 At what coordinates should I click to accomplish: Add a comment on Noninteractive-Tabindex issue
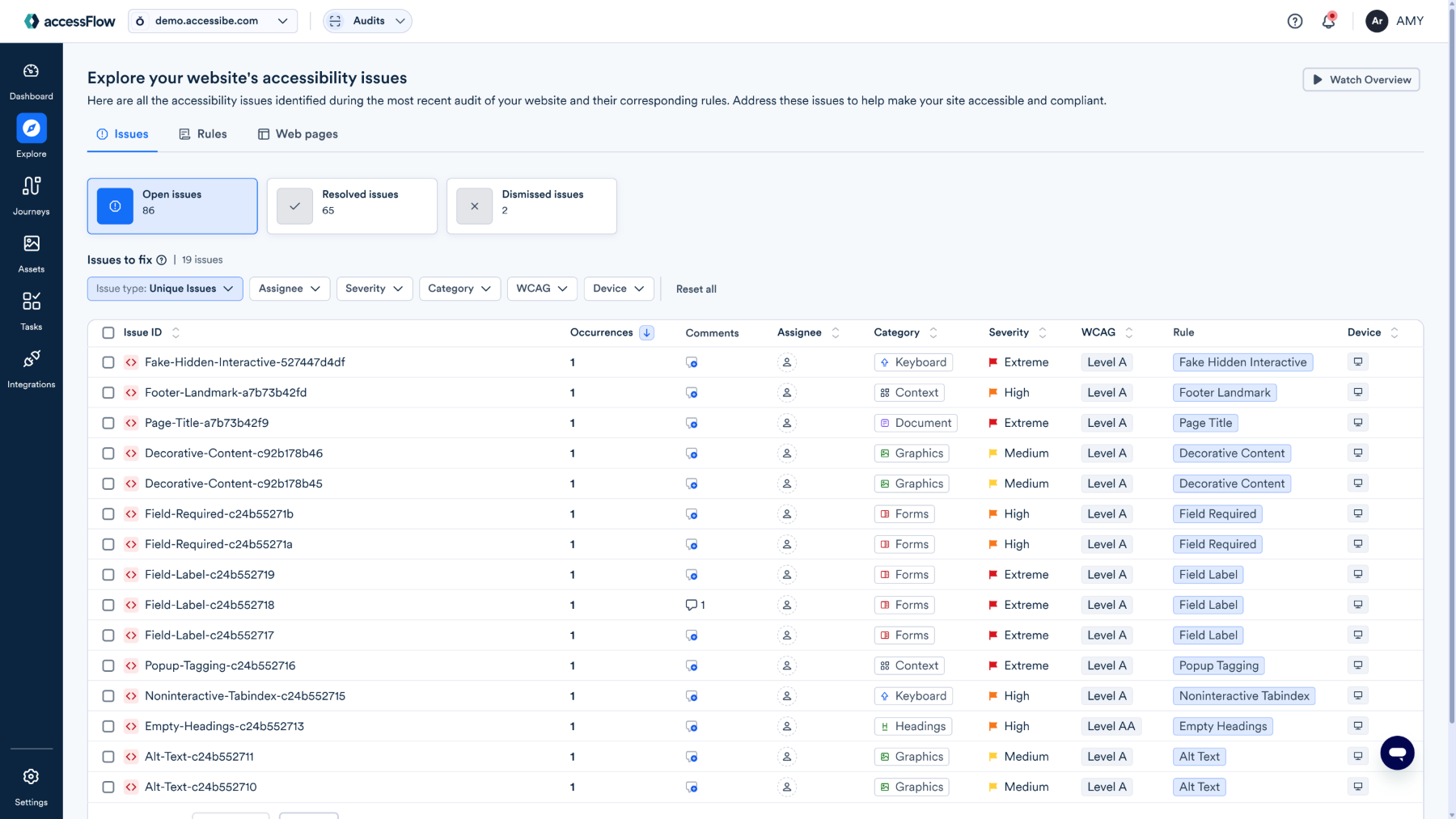click(692, 696)
